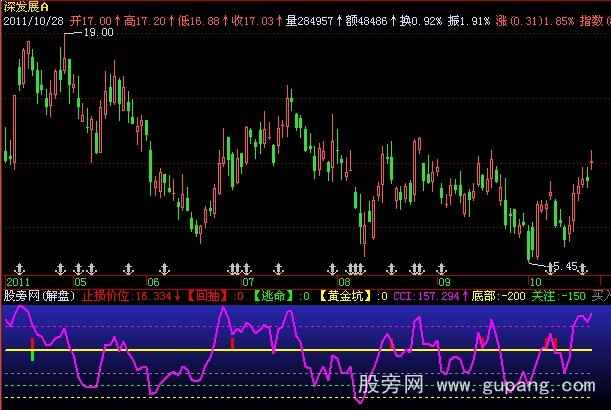Click the amplitude value 振1.91%
This screenshot has height=410, width=611.
(x=468, y=21)
